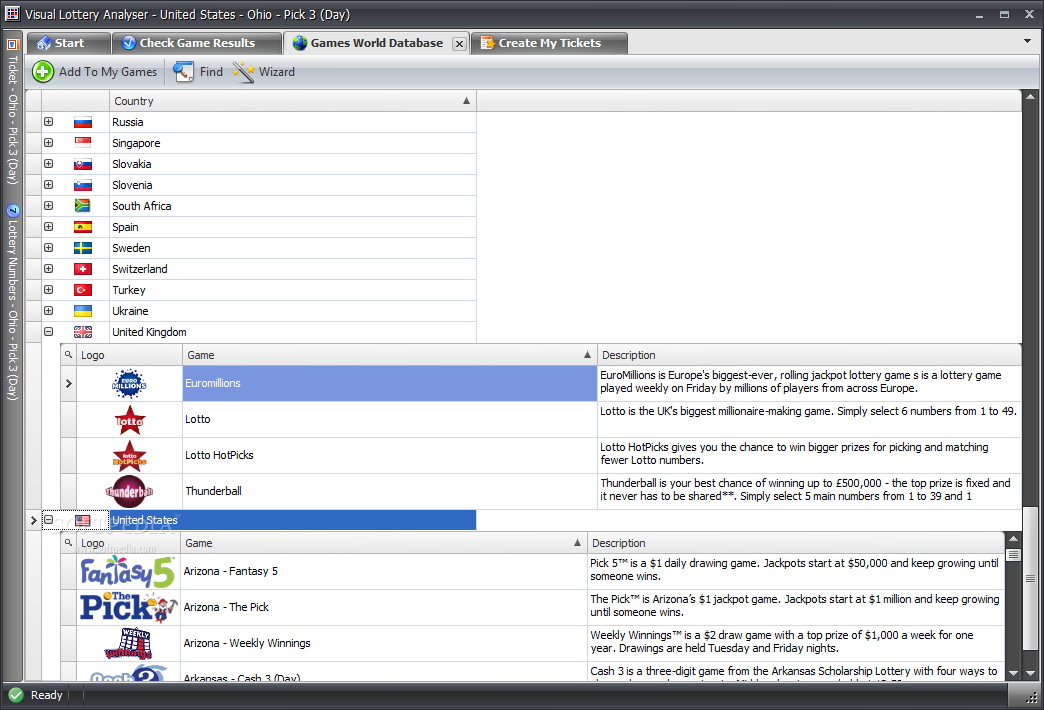Click the Slovenia flag icon
This screenshot has height=710, width=1044.
point(83,185)
